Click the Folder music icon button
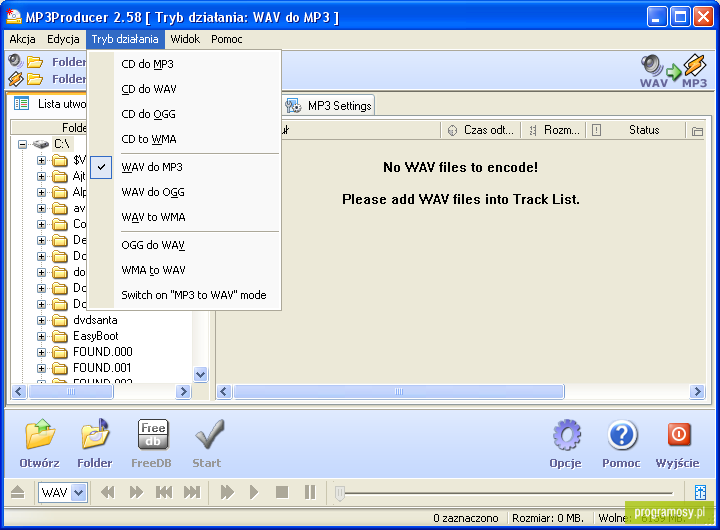 click(x=95, y=434)
